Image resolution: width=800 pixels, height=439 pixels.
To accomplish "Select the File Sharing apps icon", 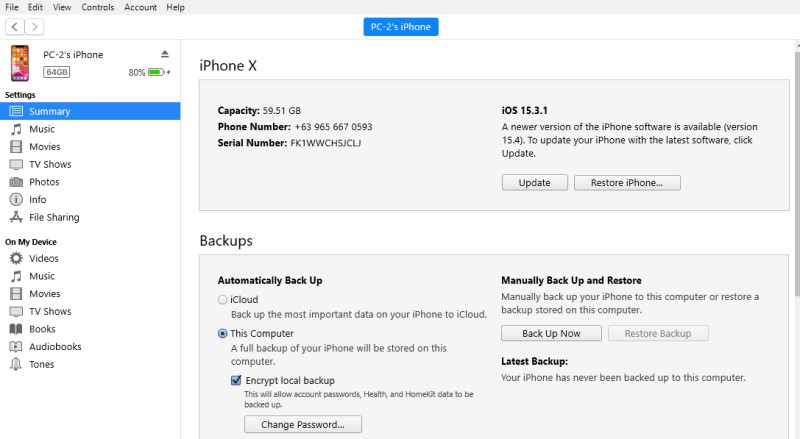I will pos(17,217).
